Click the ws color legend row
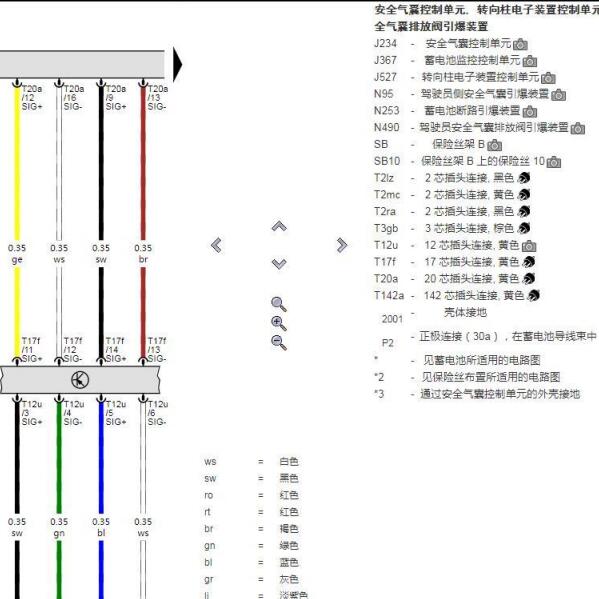 coord(251,461)
